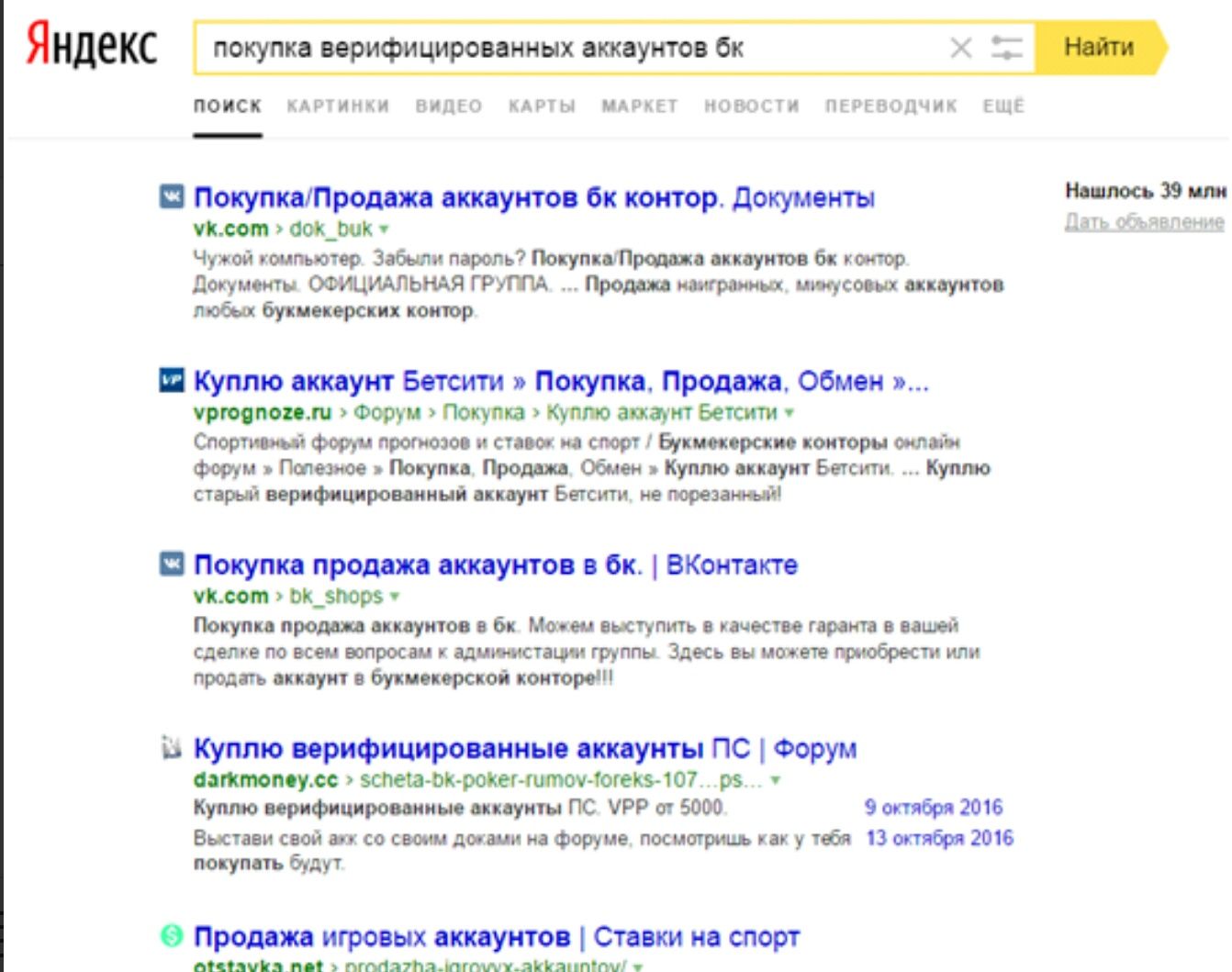Open advanced search settings sliders icon
Viewport: 1232px width, 972px height.
(1006, 48)
